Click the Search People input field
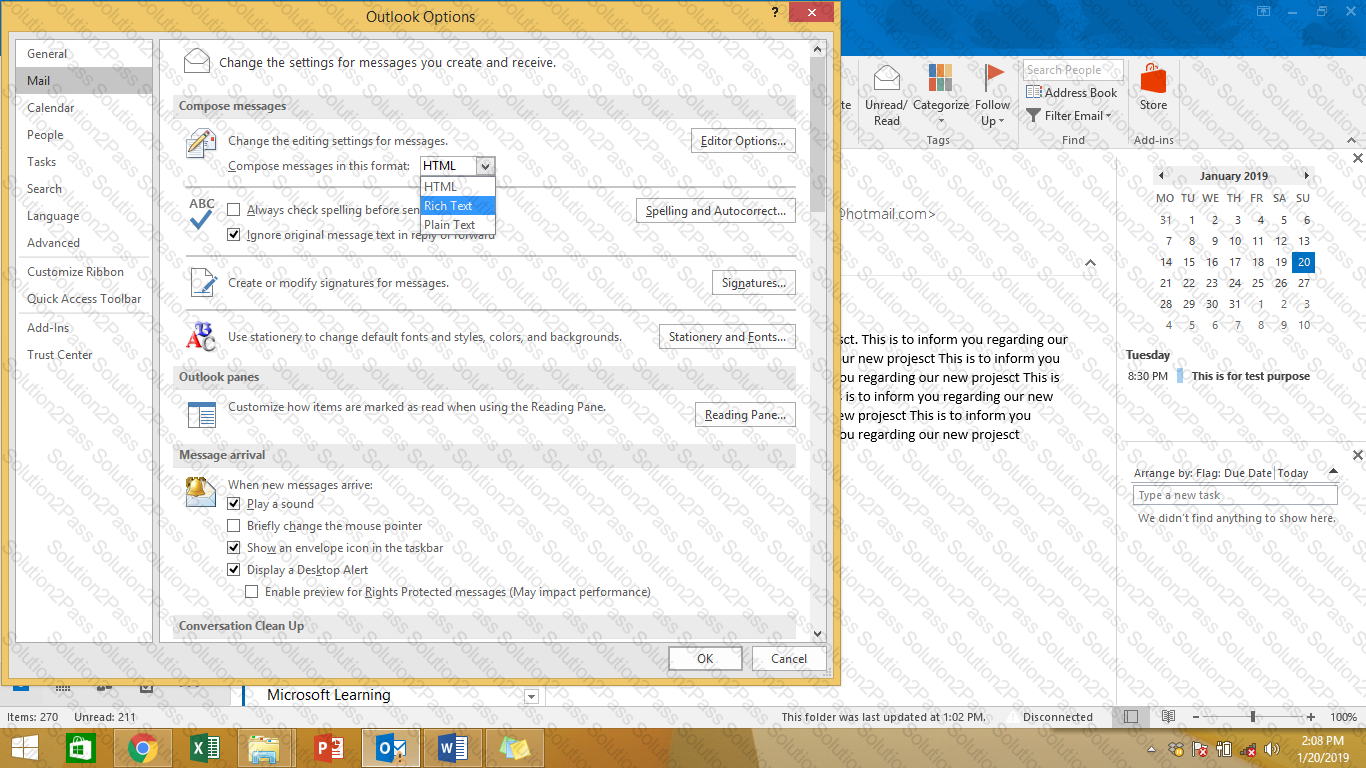 [x=1073, y=70]
